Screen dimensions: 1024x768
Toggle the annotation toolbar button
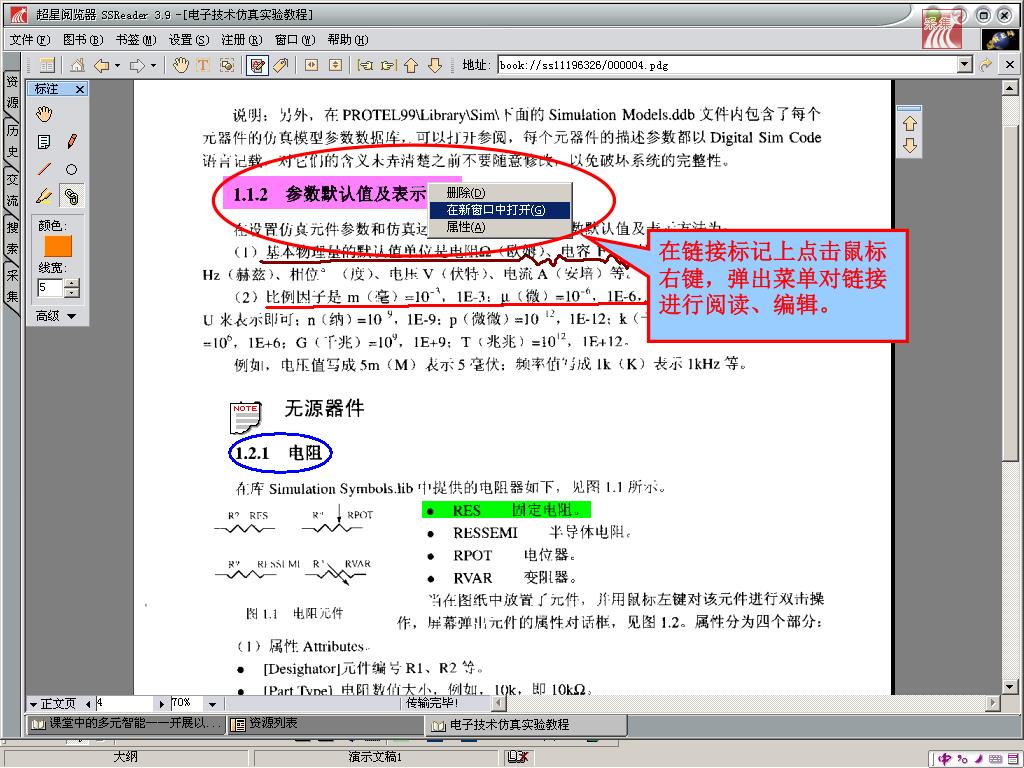point(257,65)
